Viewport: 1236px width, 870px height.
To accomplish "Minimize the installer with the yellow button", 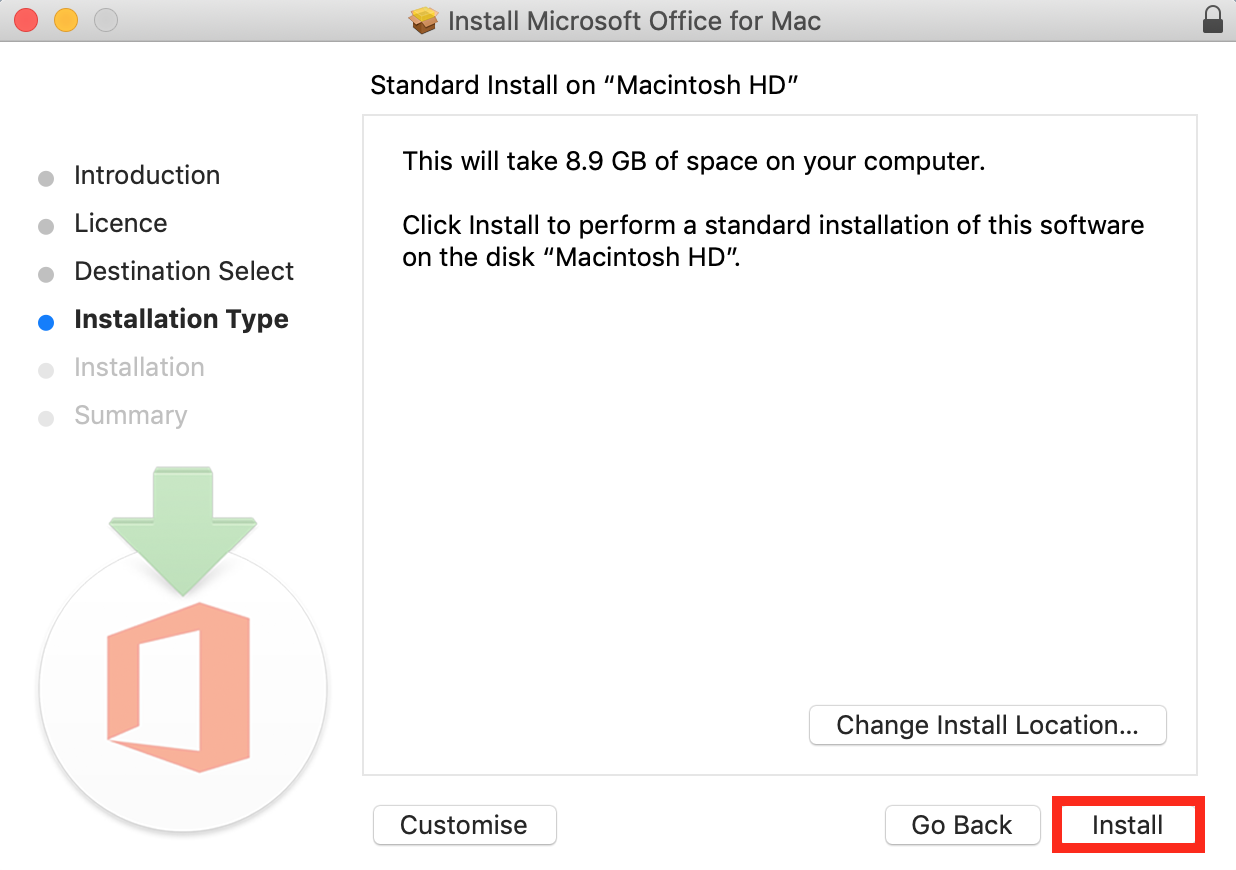I will point(66,20).
